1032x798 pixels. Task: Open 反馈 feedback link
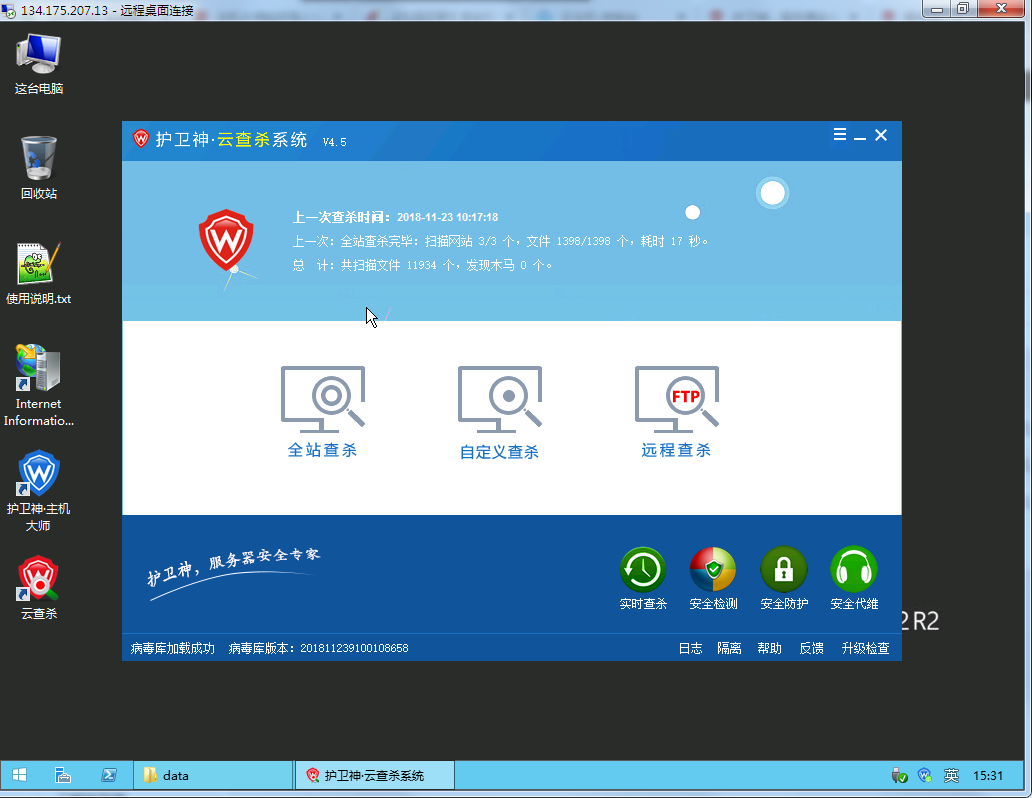812,648
